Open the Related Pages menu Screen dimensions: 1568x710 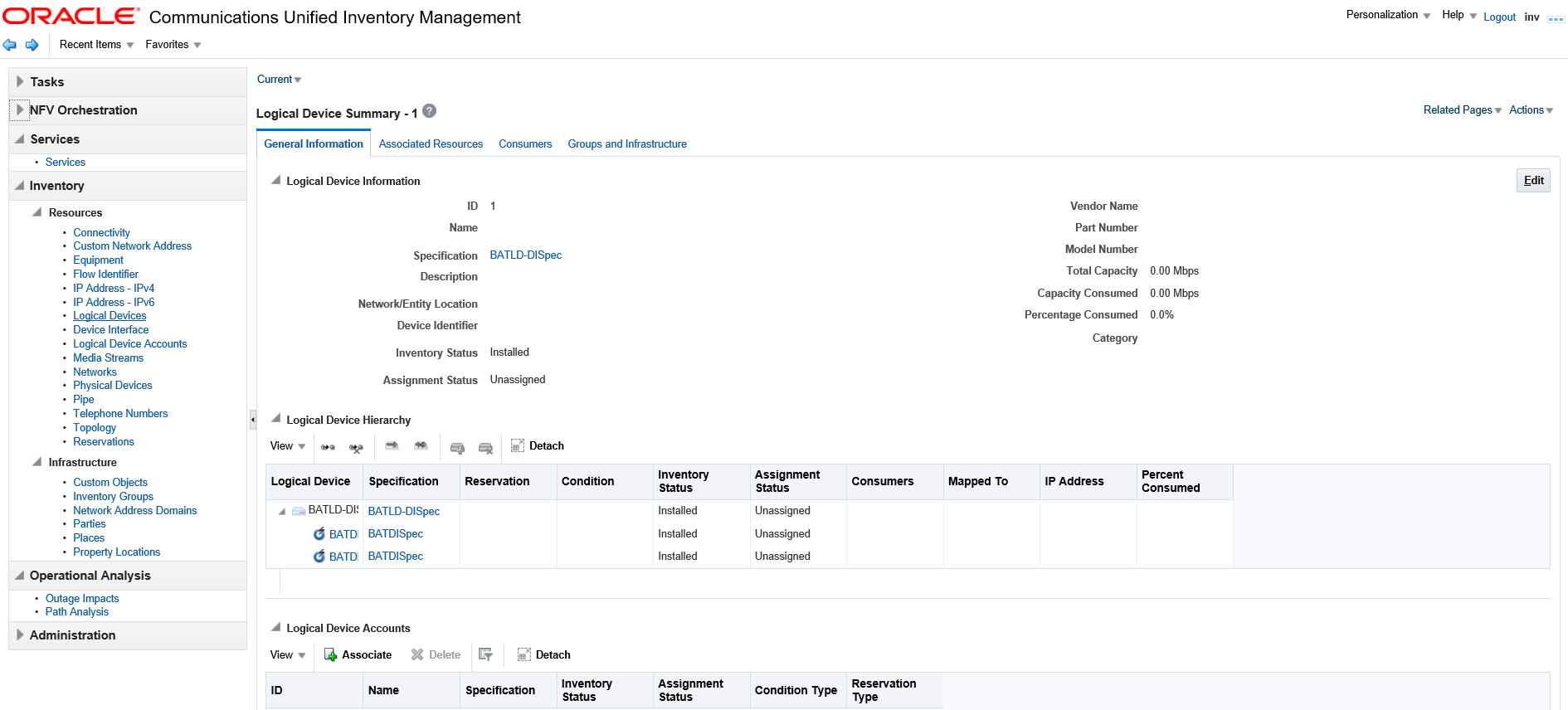pyautogui.click(x=1463, y=110)
